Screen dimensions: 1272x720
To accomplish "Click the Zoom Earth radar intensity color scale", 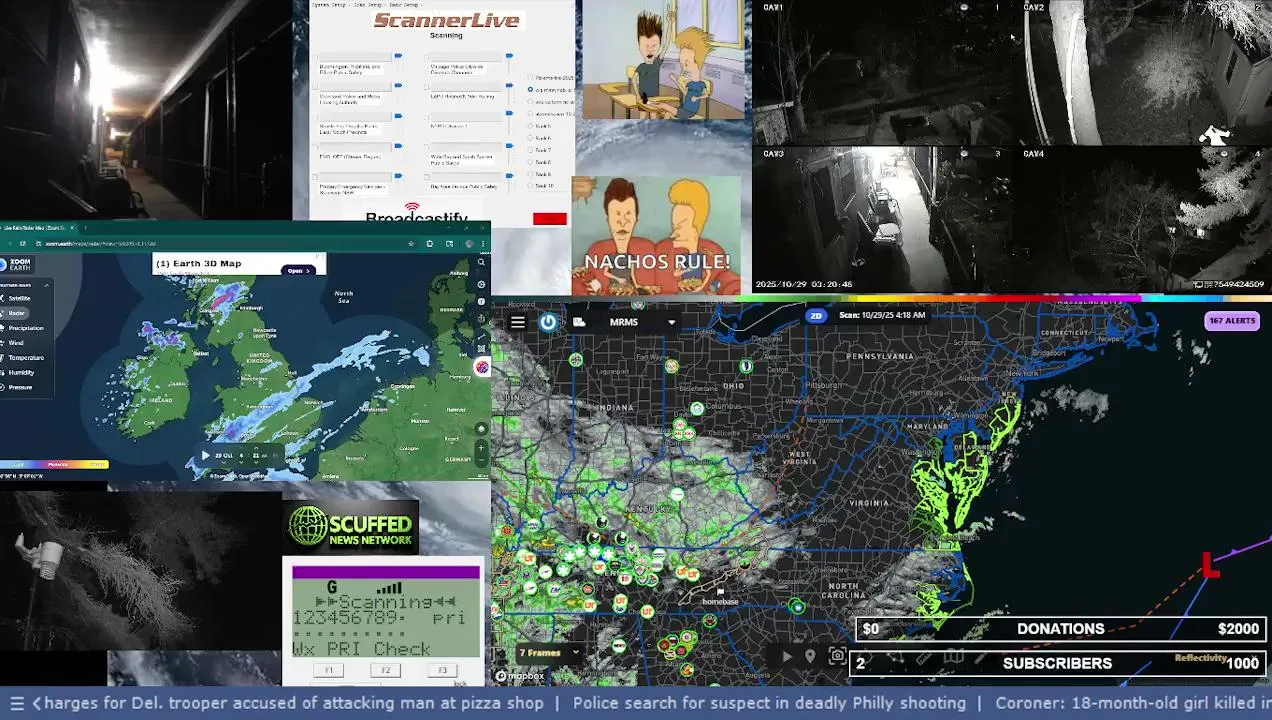I will (53, 464).
